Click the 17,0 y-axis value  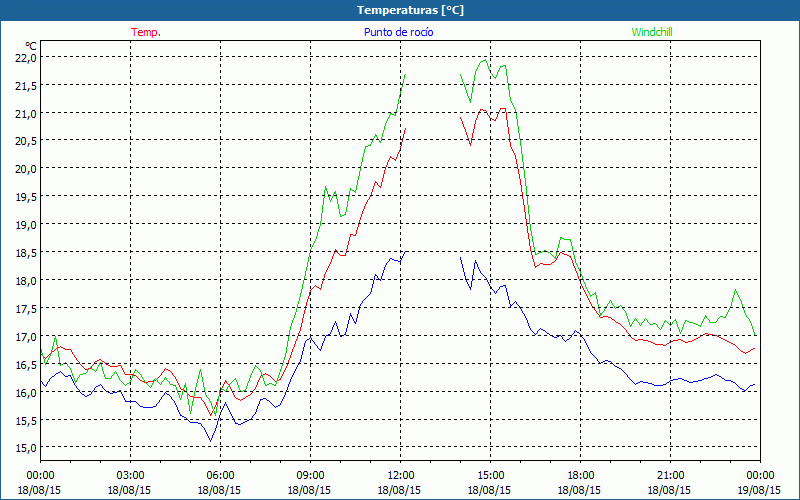tap(25, 337)
